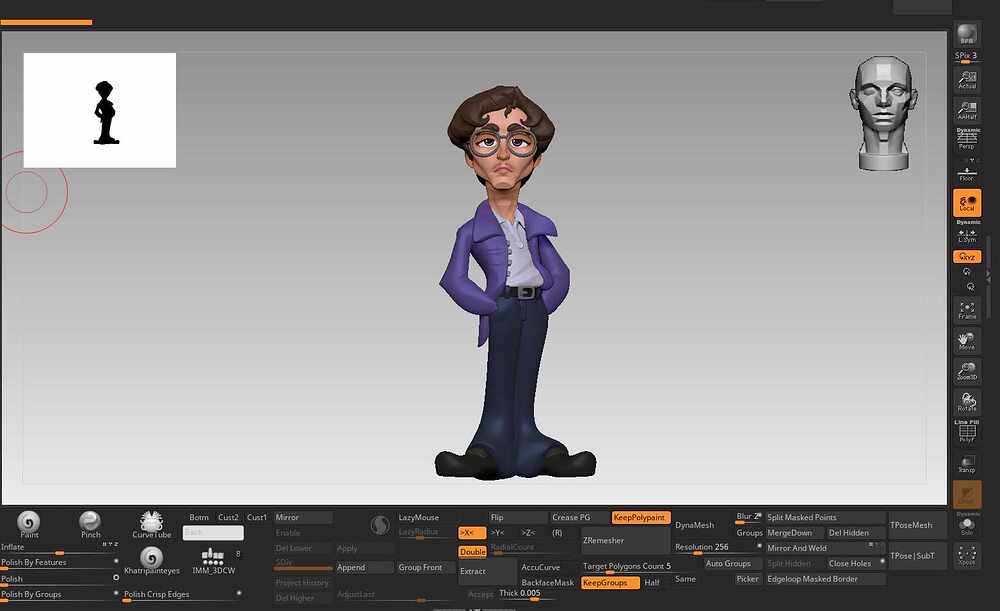Toggle the Local symmetry orange button
The image size is (1000, 611).
(x=967, y=203)
